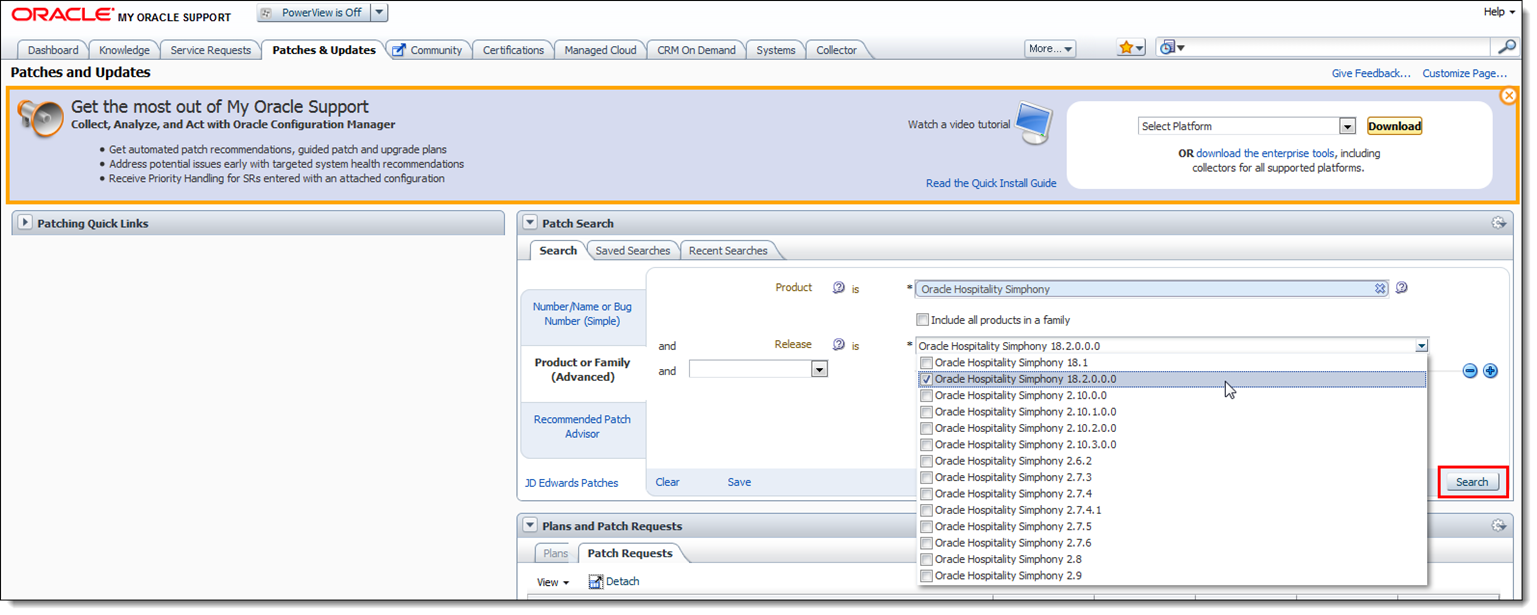Open the Service Requests tab
1537x615 pixels.
click(210, 49)
